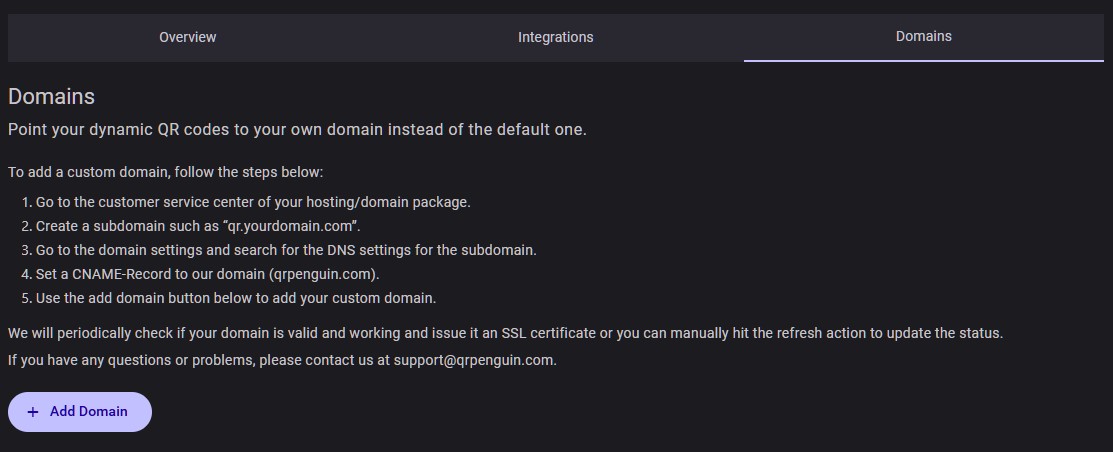Select the Domains tab
Viewport: 1113px width, 452px height.
coord(923,36)
